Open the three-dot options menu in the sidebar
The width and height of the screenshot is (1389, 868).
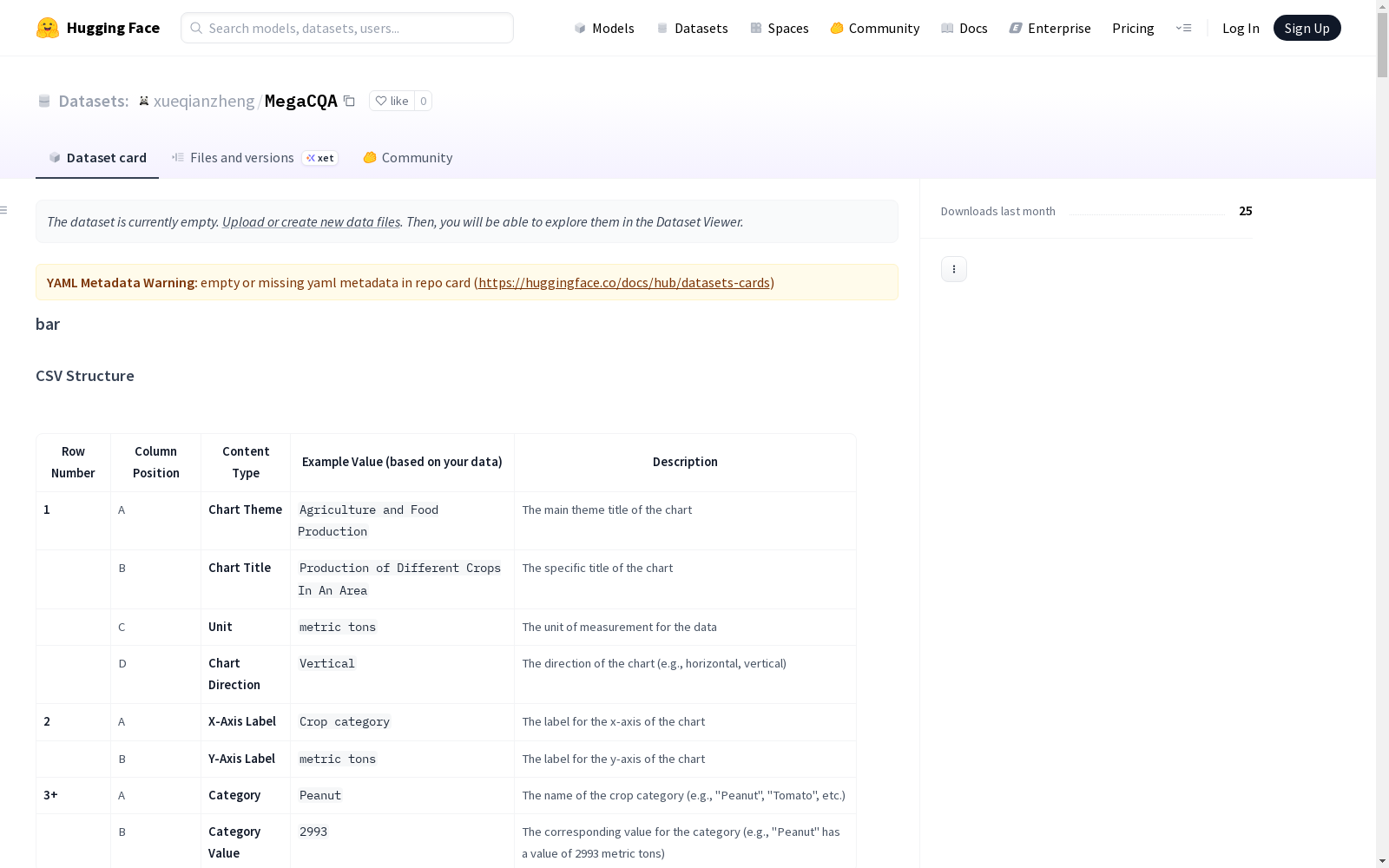click(x=954, y=269)
